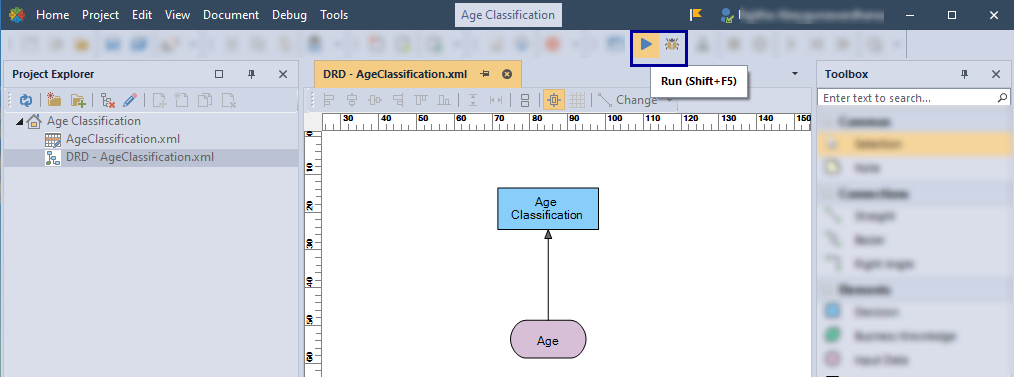1014x377 pixels.
Task: Select greyed-out new file icon with star
Action: point(182,100)
